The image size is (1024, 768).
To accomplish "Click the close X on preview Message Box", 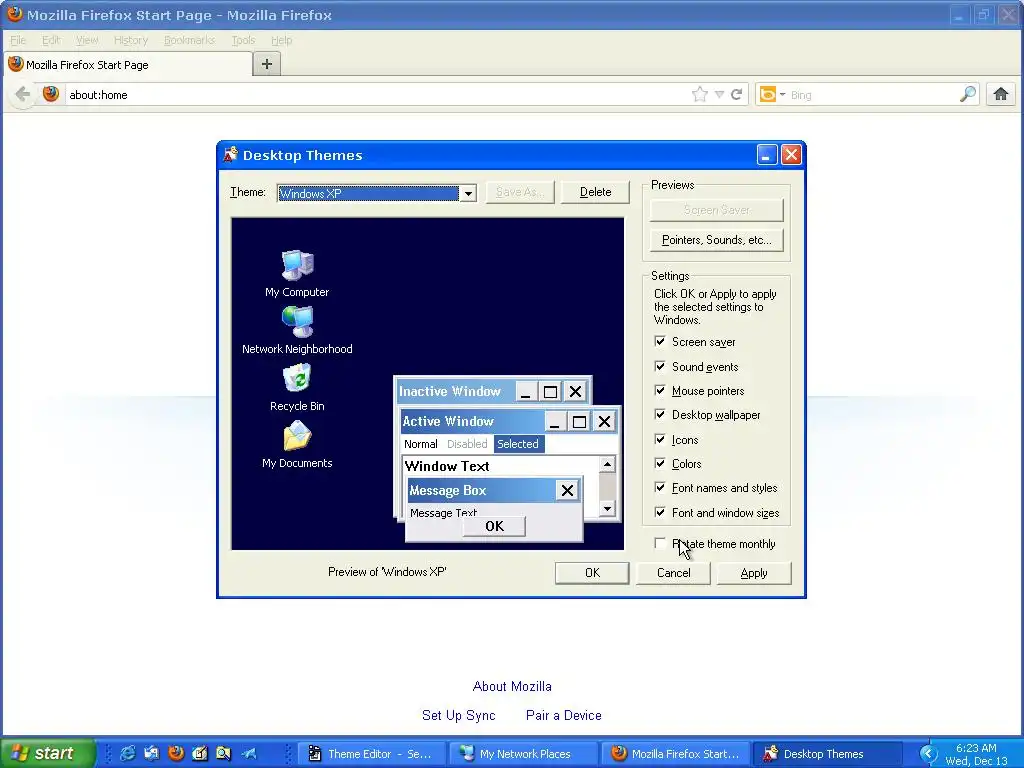I will [x=568, y=490].
